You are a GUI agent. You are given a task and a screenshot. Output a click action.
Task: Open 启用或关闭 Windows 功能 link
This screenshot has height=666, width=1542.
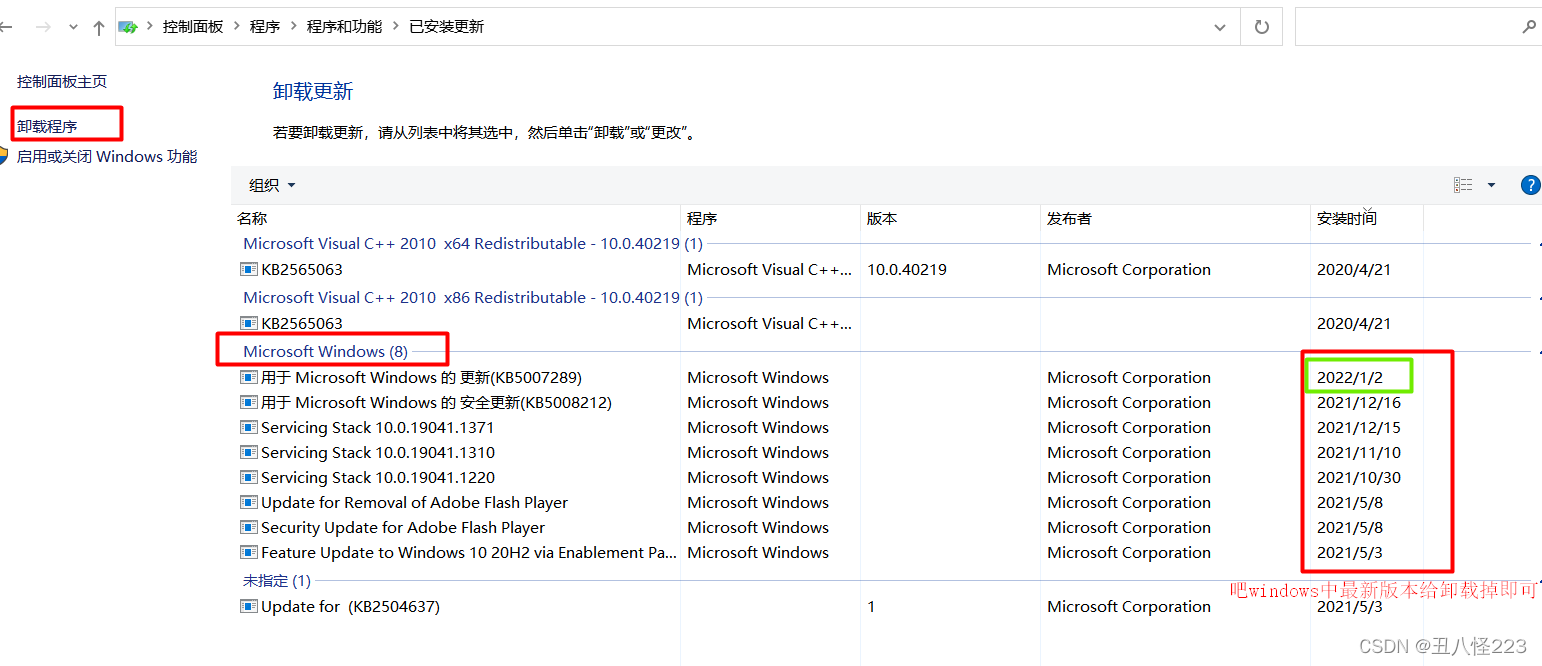pyautogui.click(x=107, y=156)
